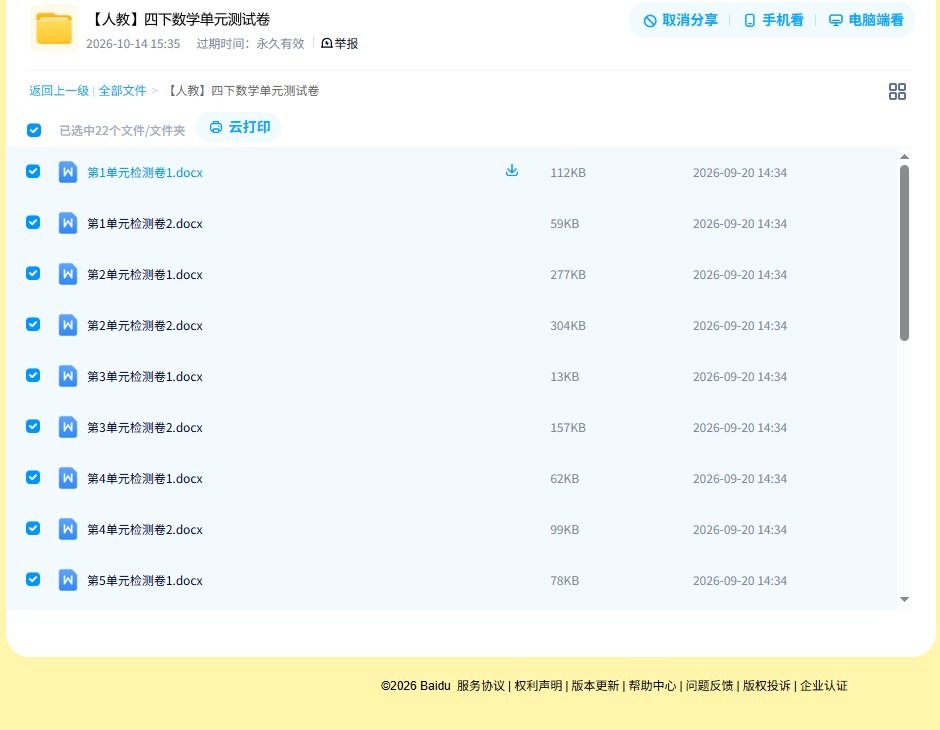The width and height of the screenshot is (940, 730).
Task: Click the scrollbar up arrow
Action: coord(904,156)
